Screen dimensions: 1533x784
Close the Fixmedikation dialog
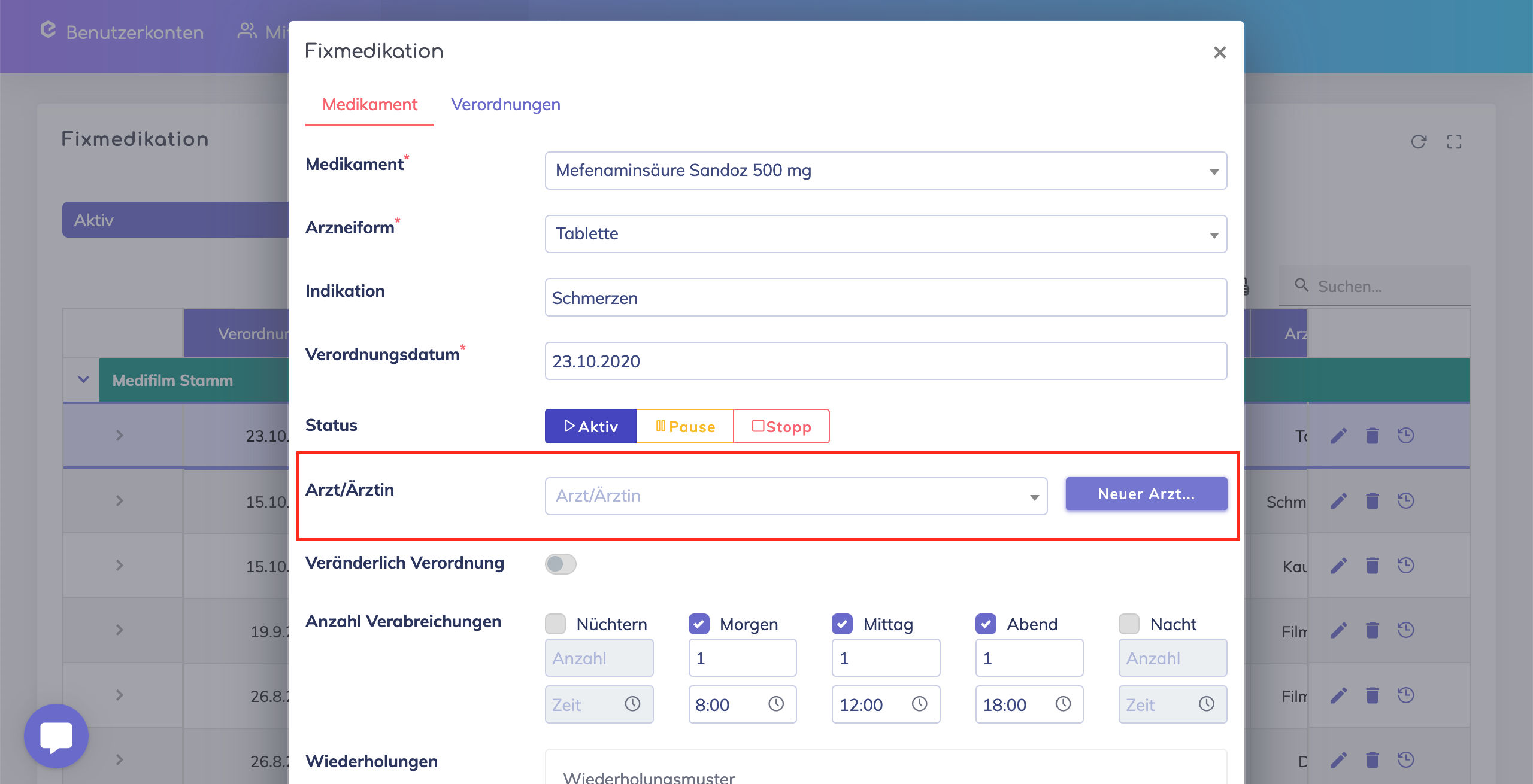tap(1220, 53)
